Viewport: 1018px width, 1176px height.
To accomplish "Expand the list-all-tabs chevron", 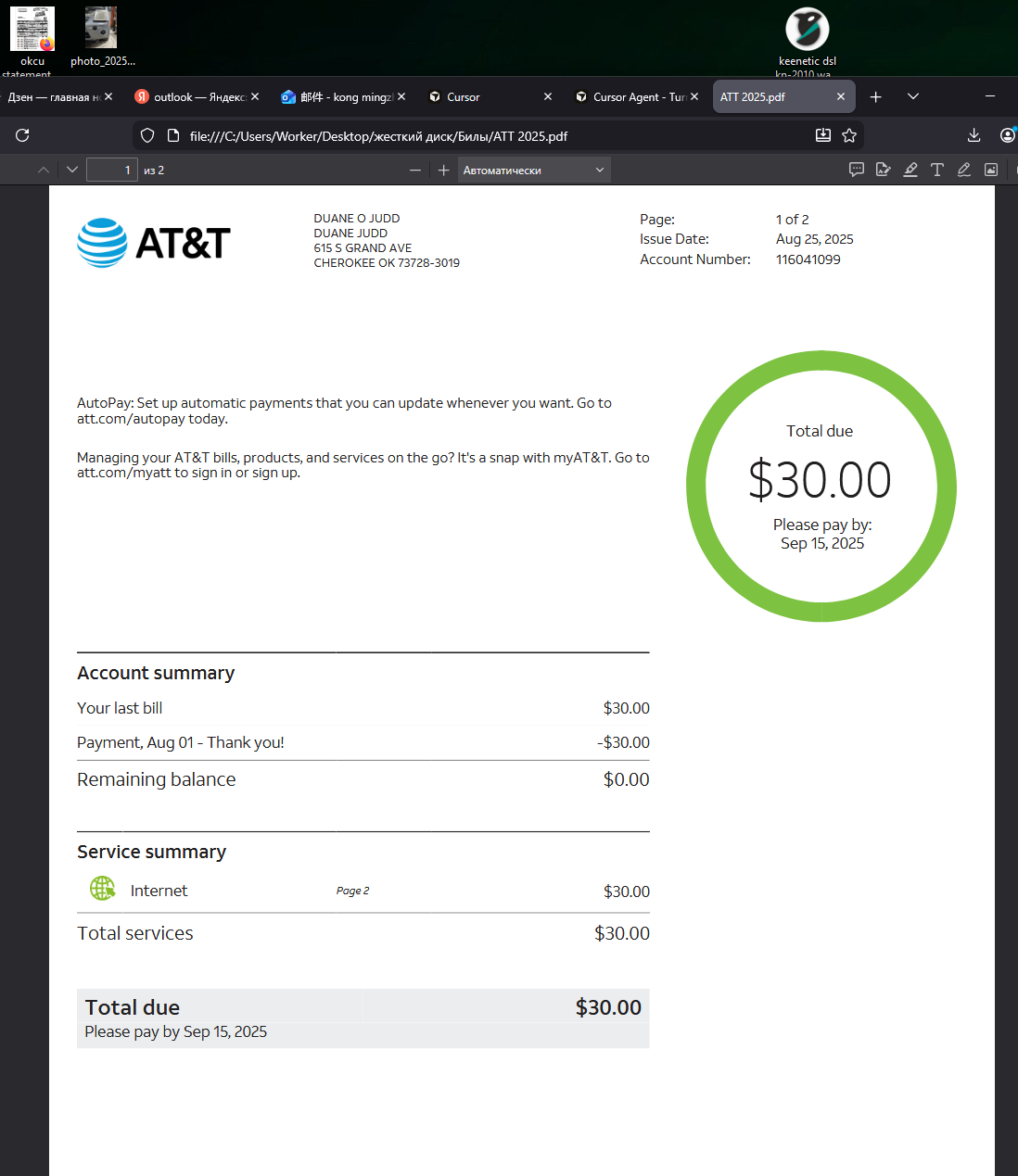I will click(913, 96).
